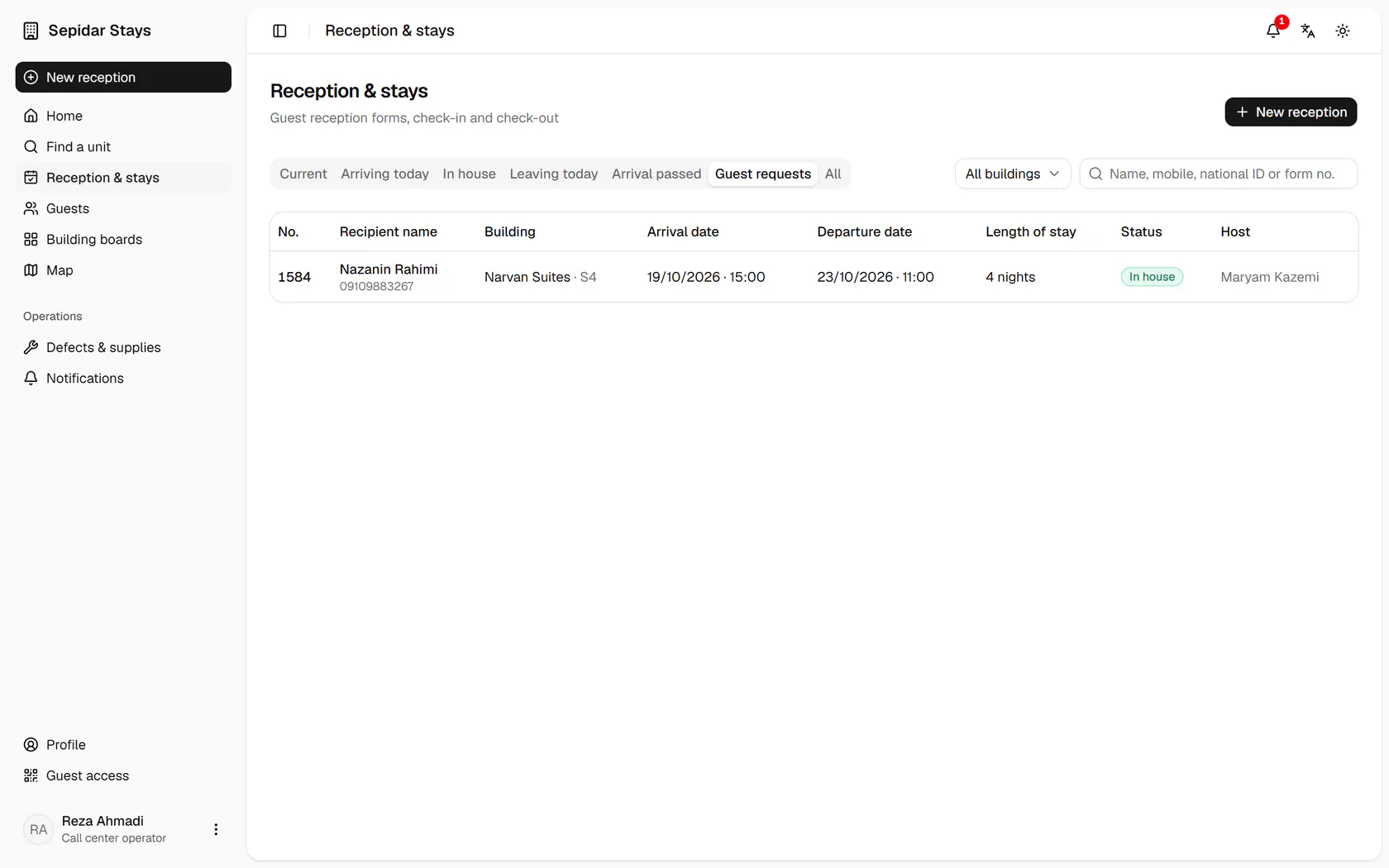1389x868 pixels.
Task: Click recipient name Nazanin Rahimi
Action: tap(389, 269)
